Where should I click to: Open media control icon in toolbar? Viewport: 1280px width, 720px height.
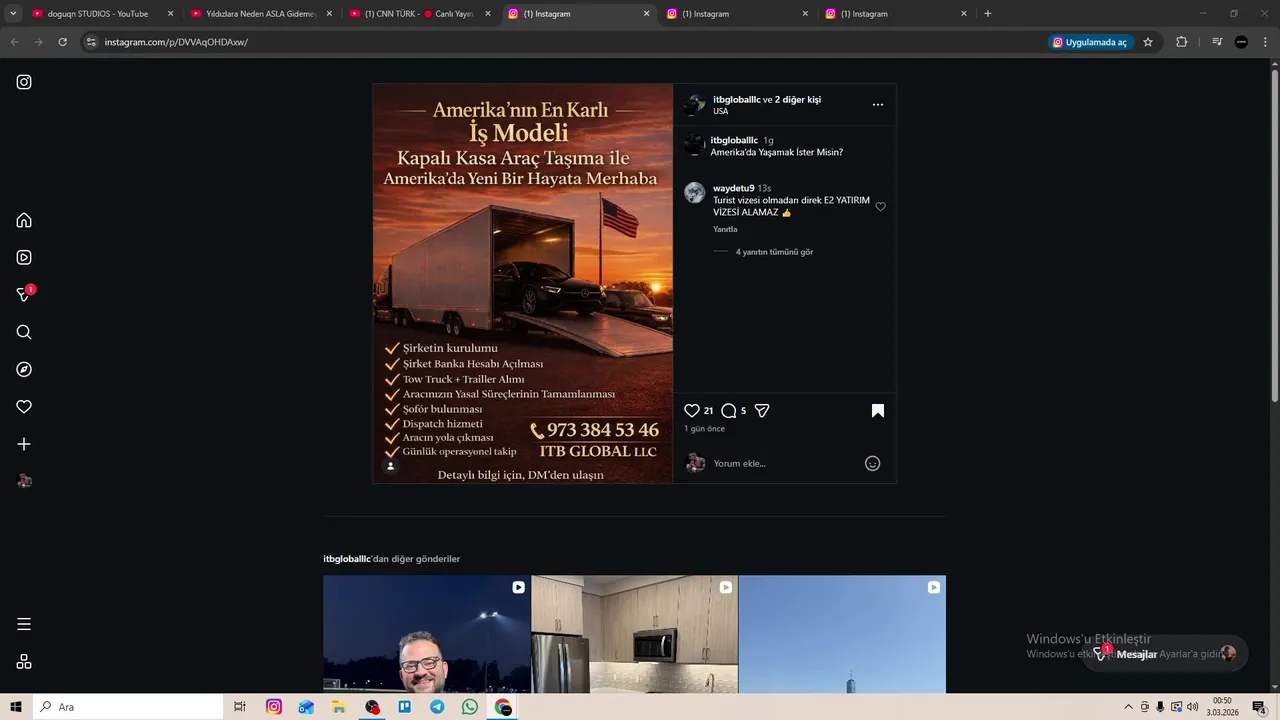click(x=1217, y=42)
